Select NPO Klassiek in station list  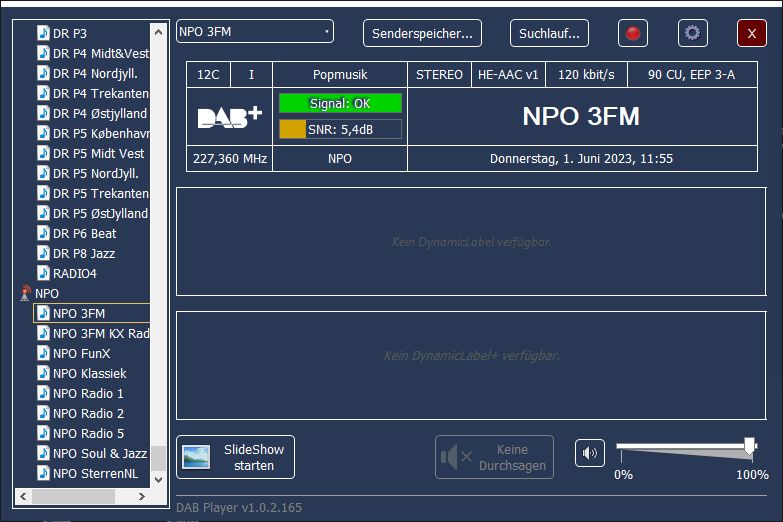(89, 373)
